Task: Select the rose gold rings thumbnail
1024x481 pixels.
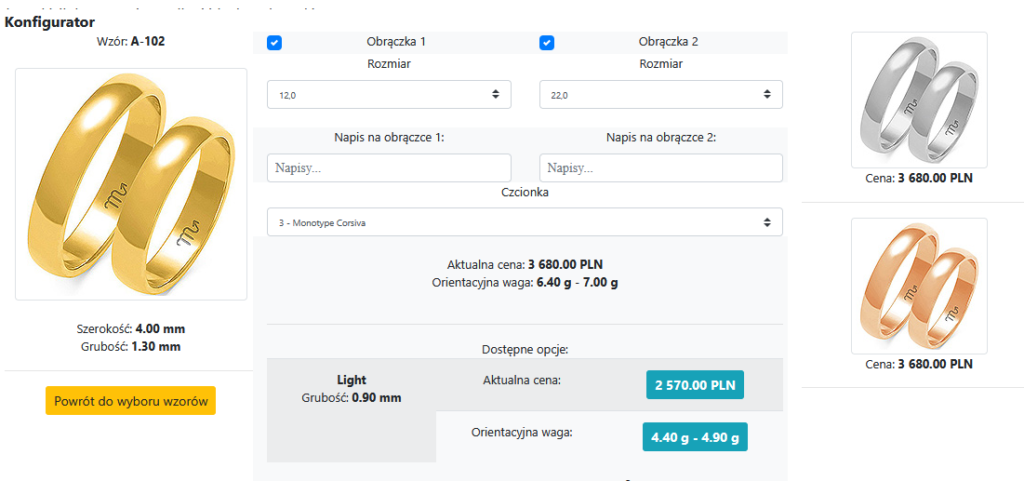Action: pos(919,286)
